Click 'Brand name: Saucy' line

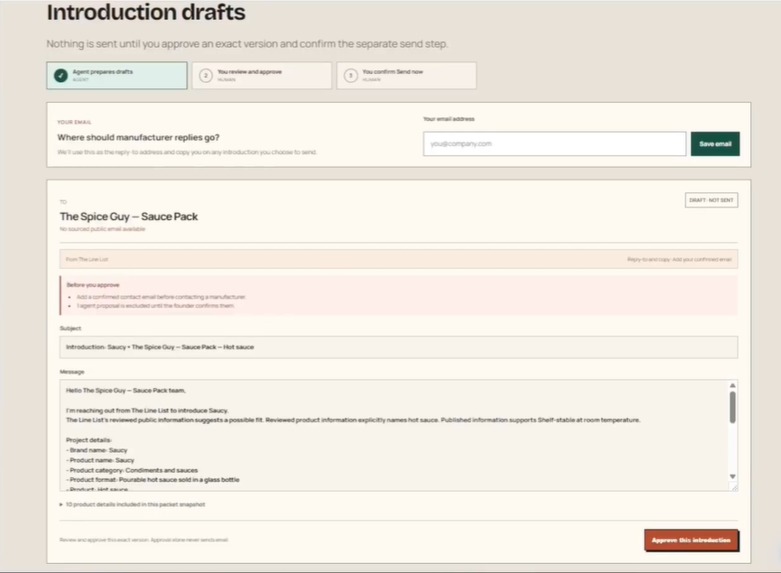click(x=97, y=450)
